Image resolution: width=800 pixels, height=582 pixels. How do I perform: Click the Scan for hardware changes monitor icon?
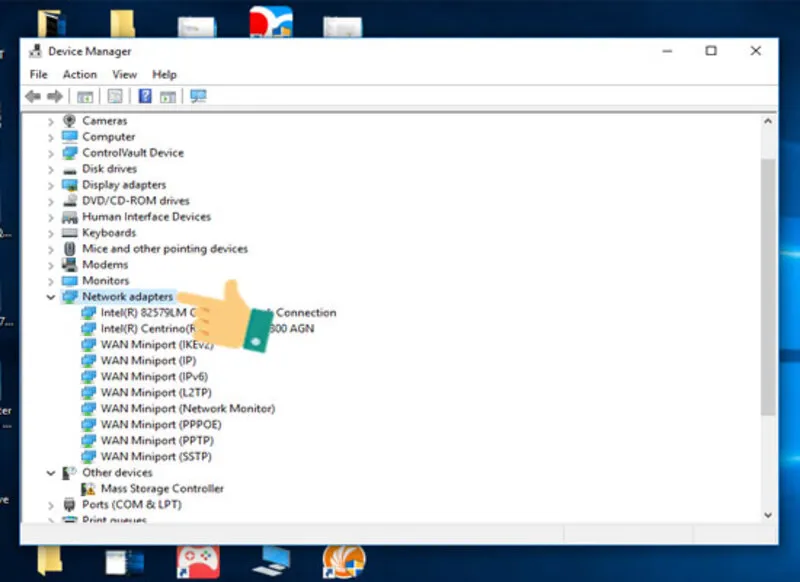(198, 96)
